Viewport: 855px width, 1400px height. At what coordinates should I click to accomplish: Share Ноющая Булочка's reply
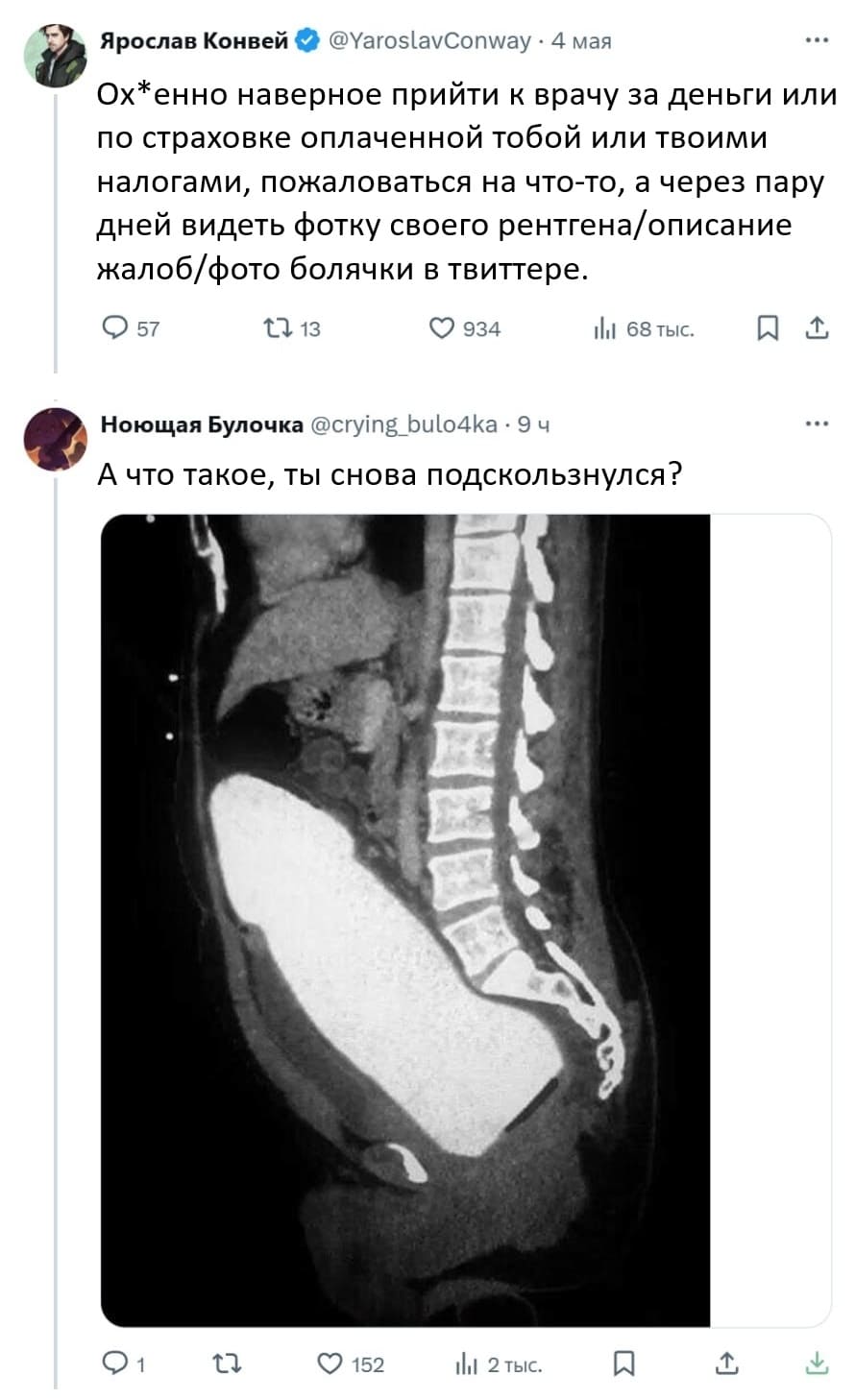click(x=728, y=1364)
